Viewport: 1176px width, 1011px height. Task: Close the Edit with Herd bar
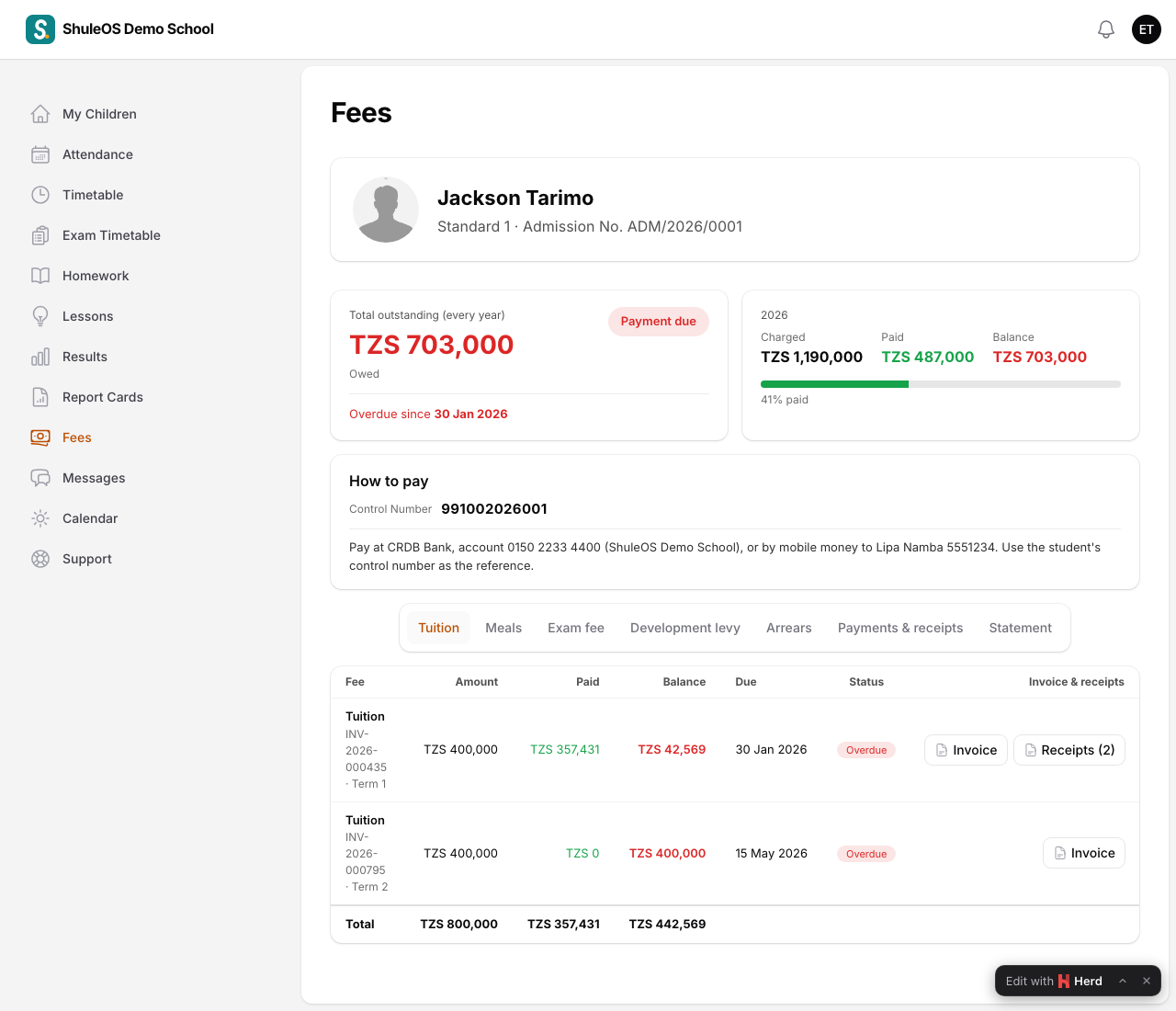click(x=1147, y=981)
